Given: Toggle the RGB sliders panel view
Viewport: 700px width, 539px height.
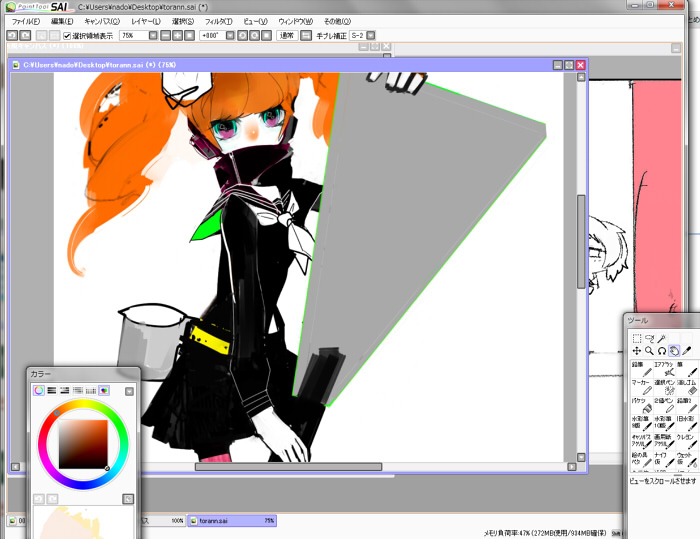Looking at the screenshot, I should 52,390.
